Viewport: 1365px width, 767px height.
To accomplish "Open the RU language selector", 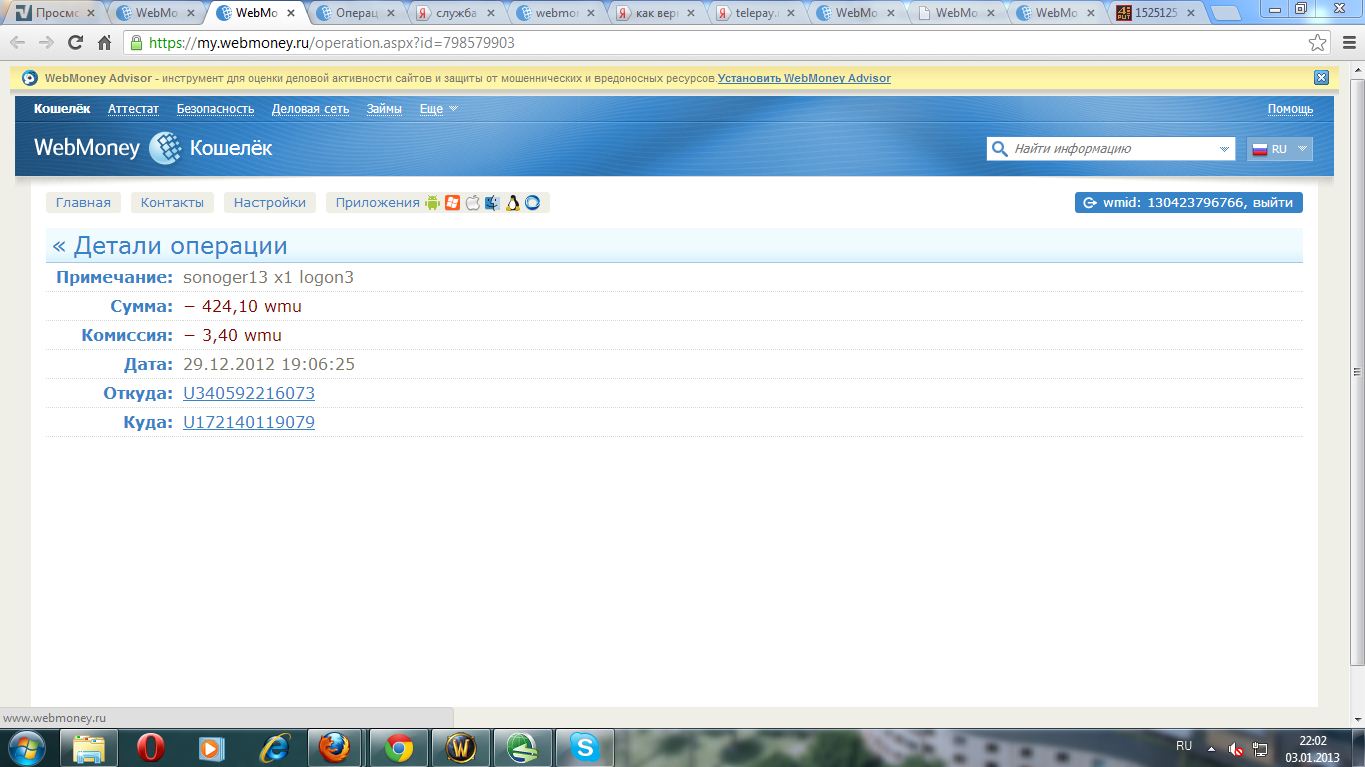I will 1280,149.
